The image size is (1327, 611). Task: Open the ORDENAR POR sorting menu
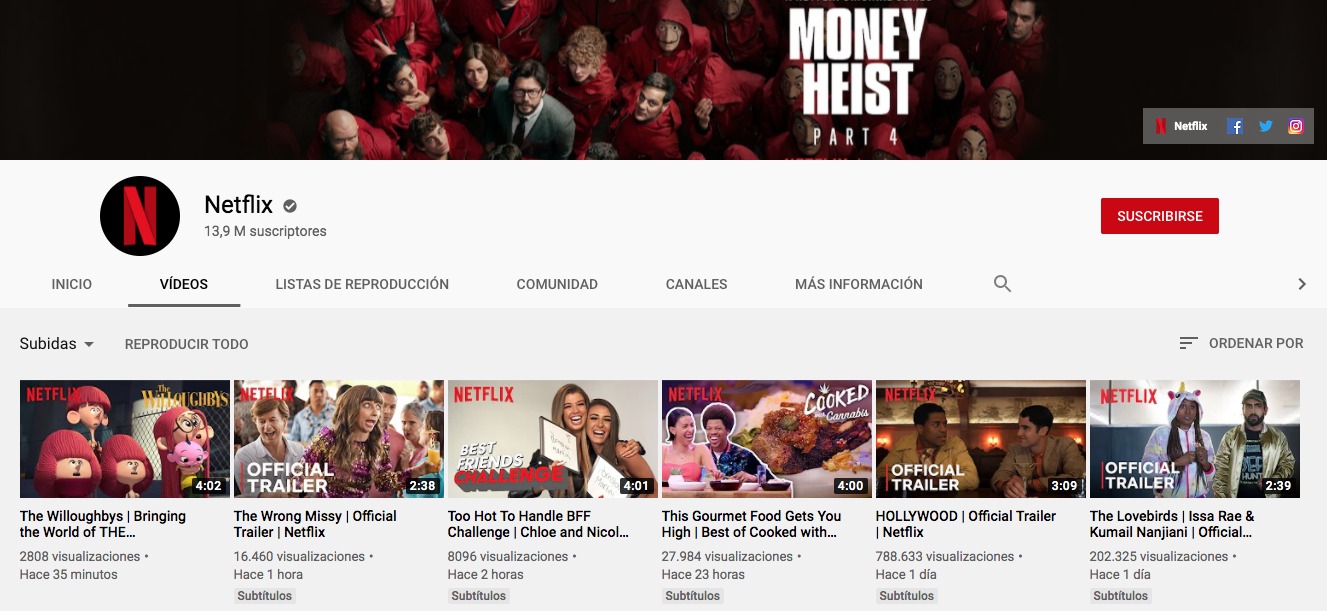click(x=1241, y=343)
